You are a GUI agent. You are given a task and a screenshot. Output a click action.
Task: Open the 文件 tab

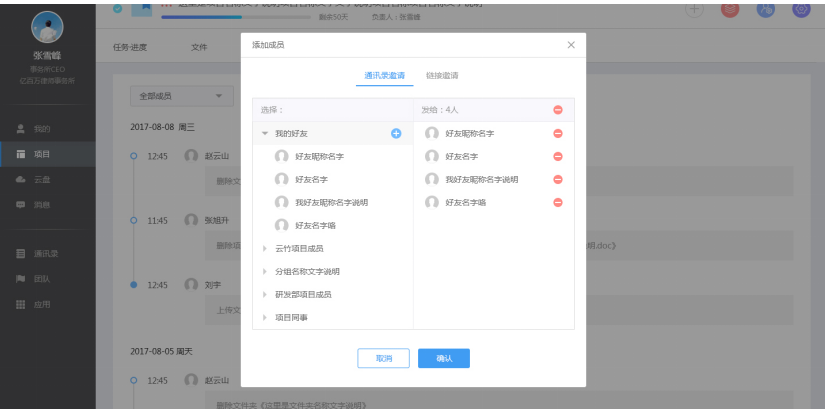(199, 47)
